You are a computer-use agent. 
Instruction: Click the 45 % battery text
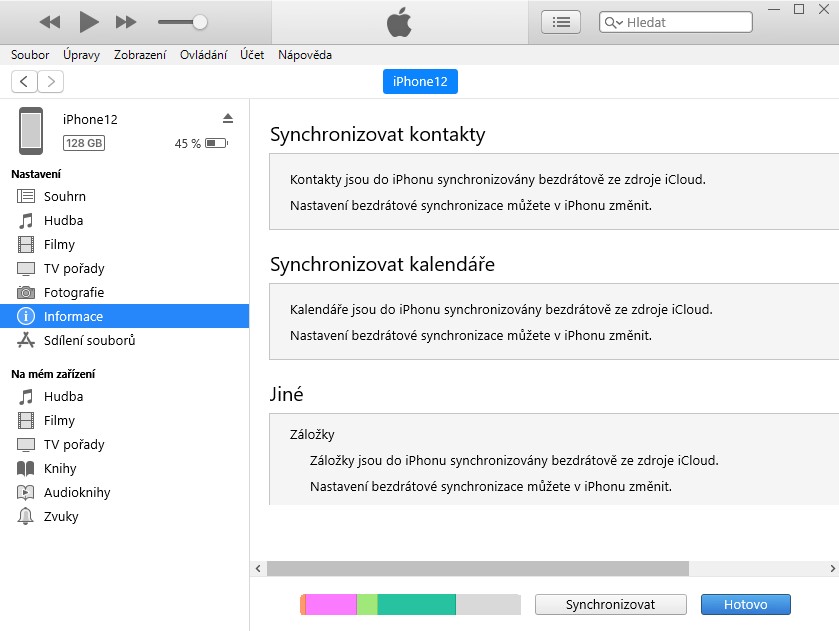pyautogui.click(x=187, y=143)
